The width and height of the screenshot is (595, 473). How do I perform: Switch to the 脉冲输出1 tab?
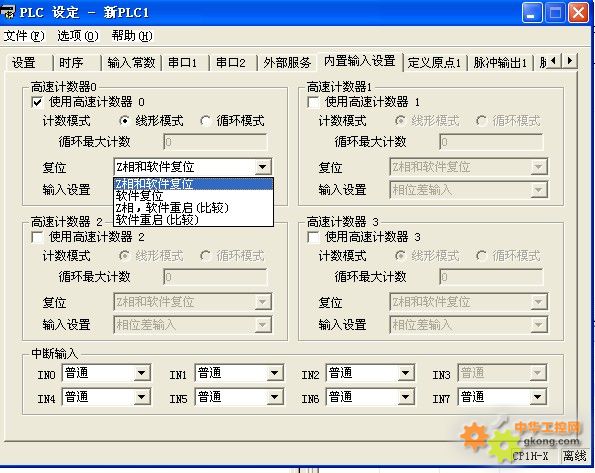500,63
